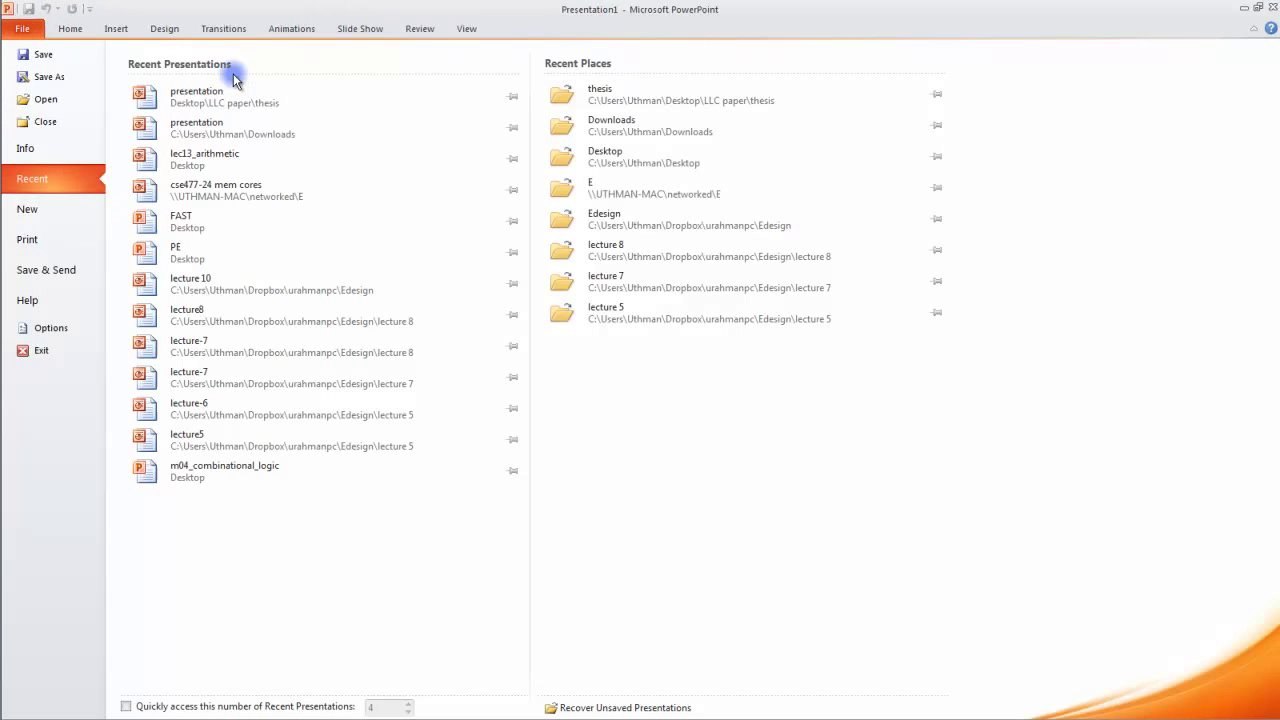
Task: Pin the lecture 5 folder in Recent Places
Action: click(x=937, y=313)
